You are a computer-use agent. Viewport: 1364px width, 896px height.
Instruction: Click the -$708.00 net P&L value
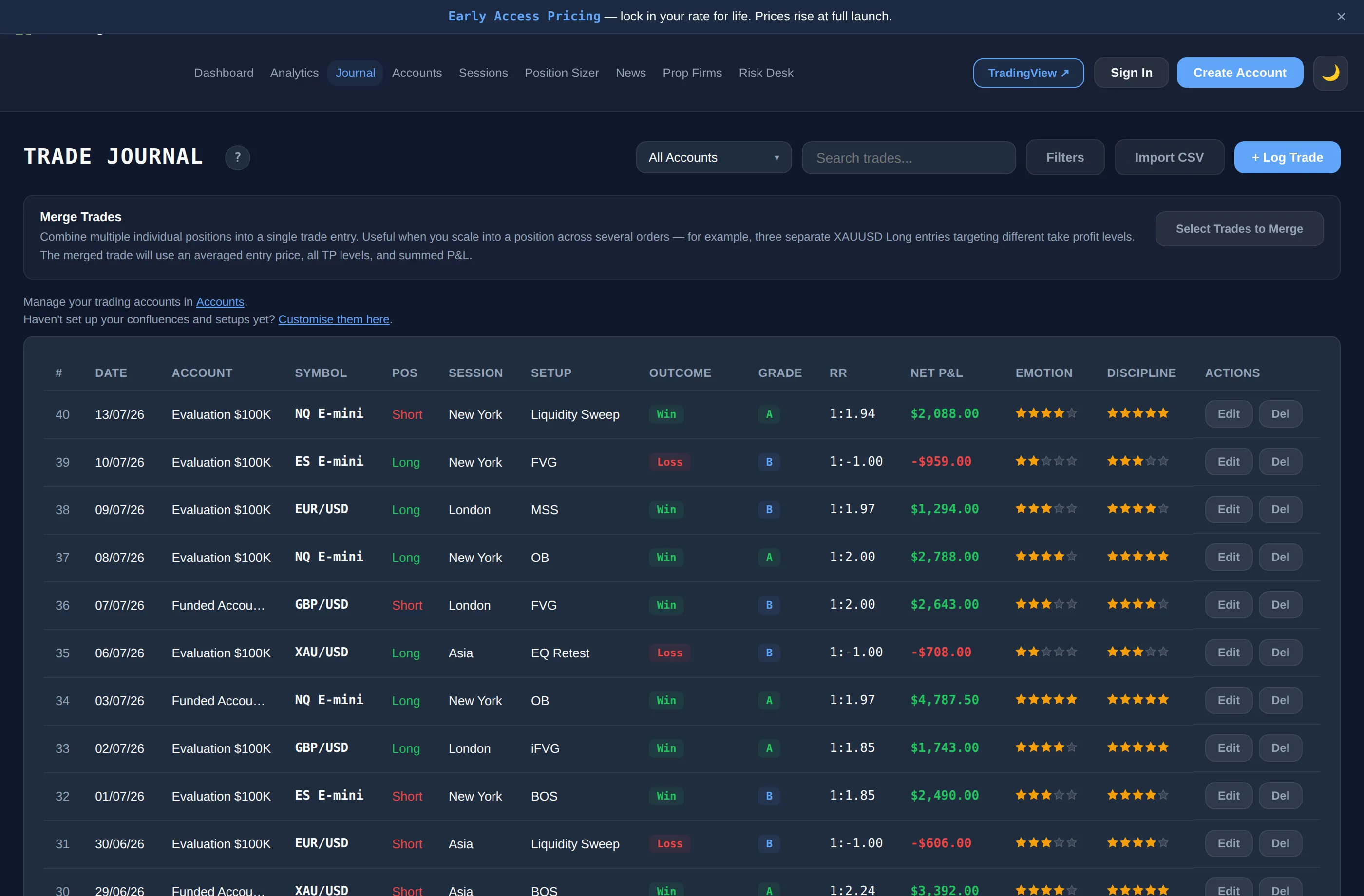[x=941, y=653]
